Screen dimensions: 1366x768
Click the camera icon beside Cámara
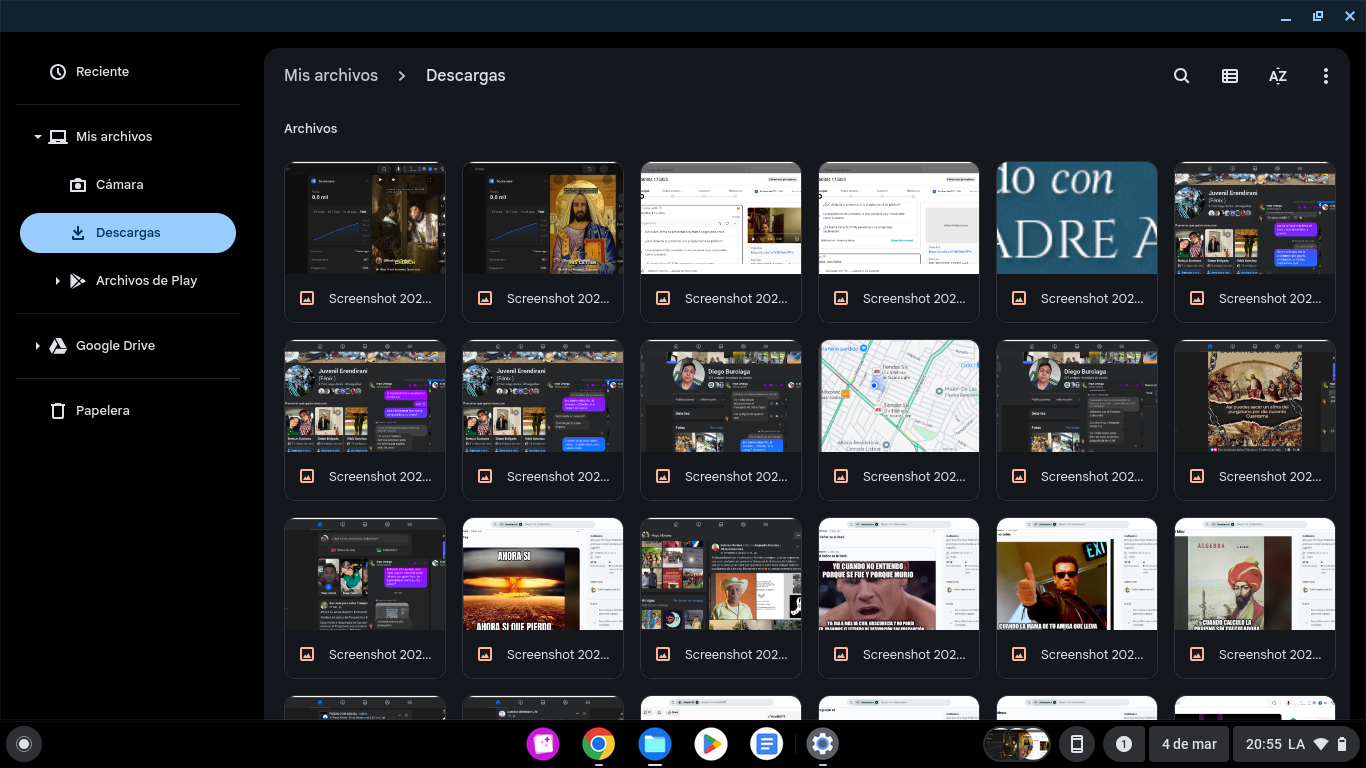(x=78, y=185)
